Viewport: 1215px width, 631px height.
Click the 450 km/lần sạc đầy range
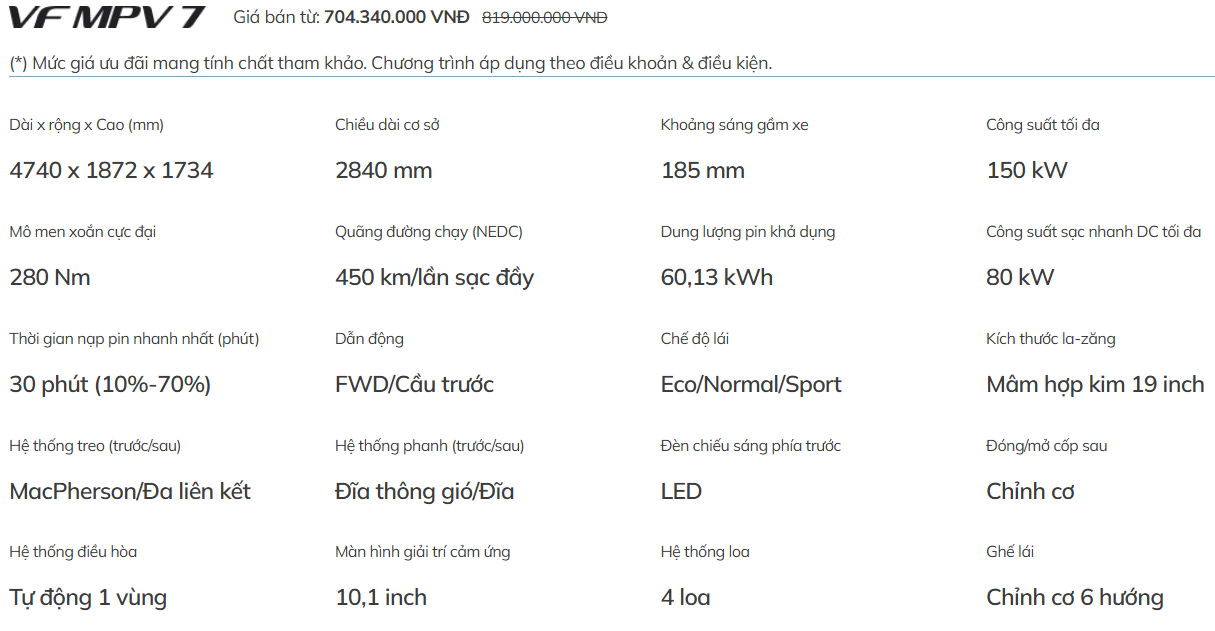(435, 277)
